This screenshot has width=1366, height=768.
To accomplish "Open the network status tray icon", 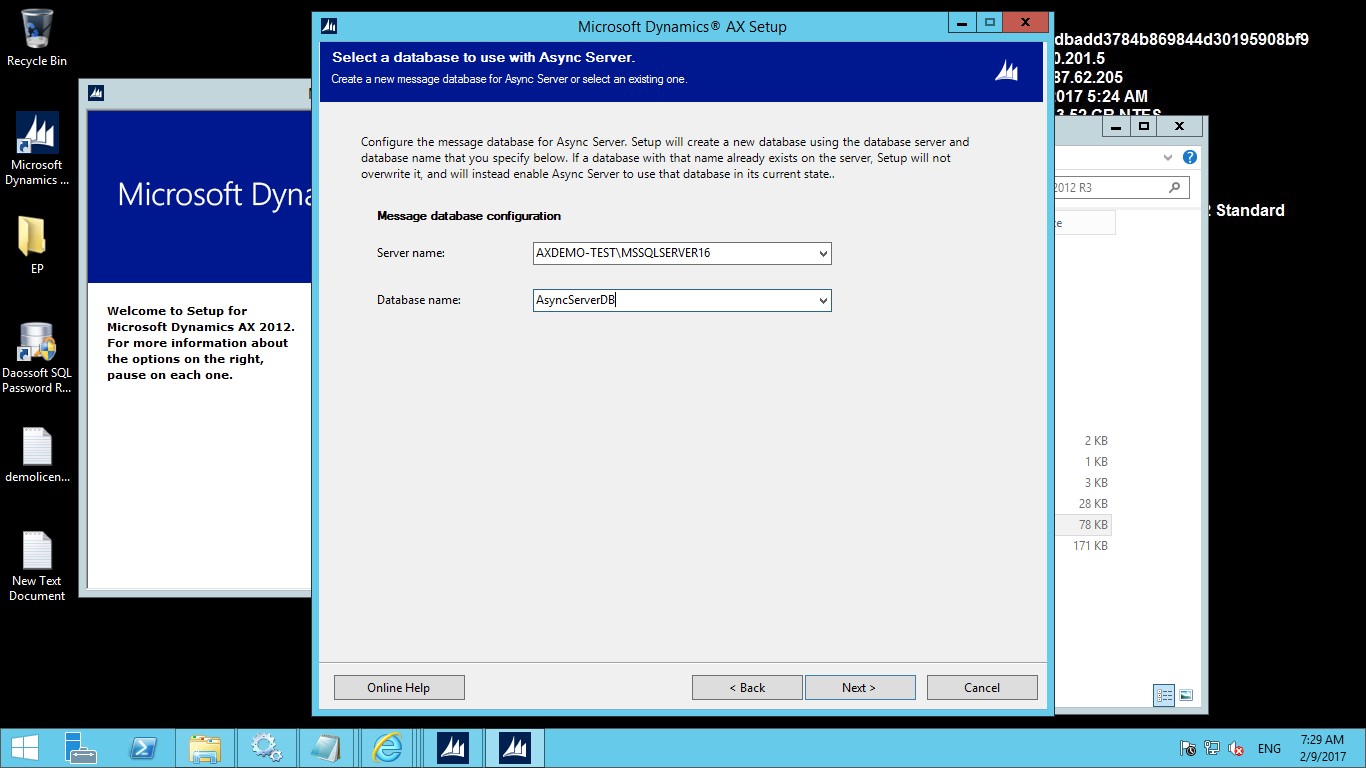I will coord(1212,748).
